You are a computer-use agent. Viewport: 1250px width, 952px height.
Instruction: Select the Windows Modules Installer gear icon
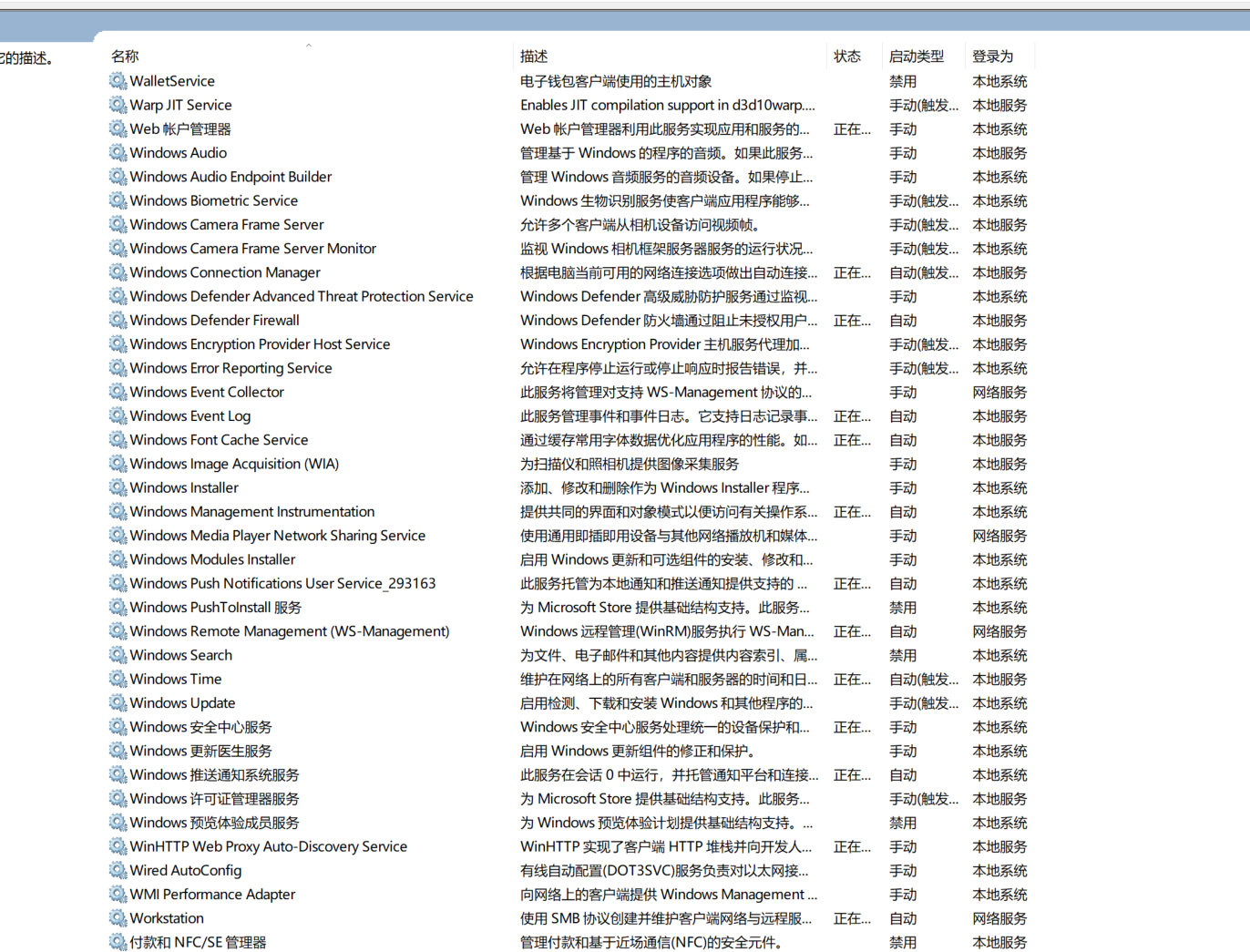(x=118, y=559)
